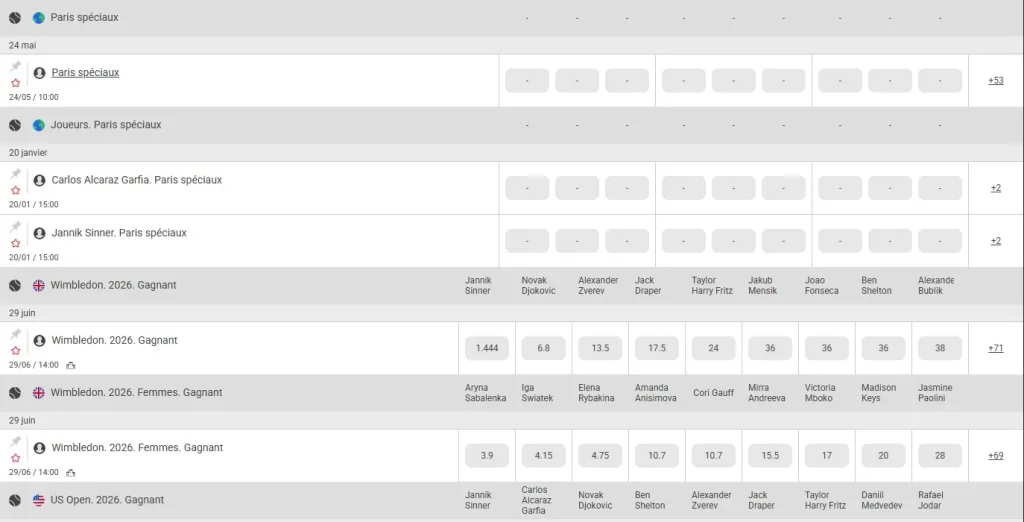Choose Jack Draper odds 17.5
Image resolution: width=1024 pixels, height=522 pixels.
[x=657, y=348]
